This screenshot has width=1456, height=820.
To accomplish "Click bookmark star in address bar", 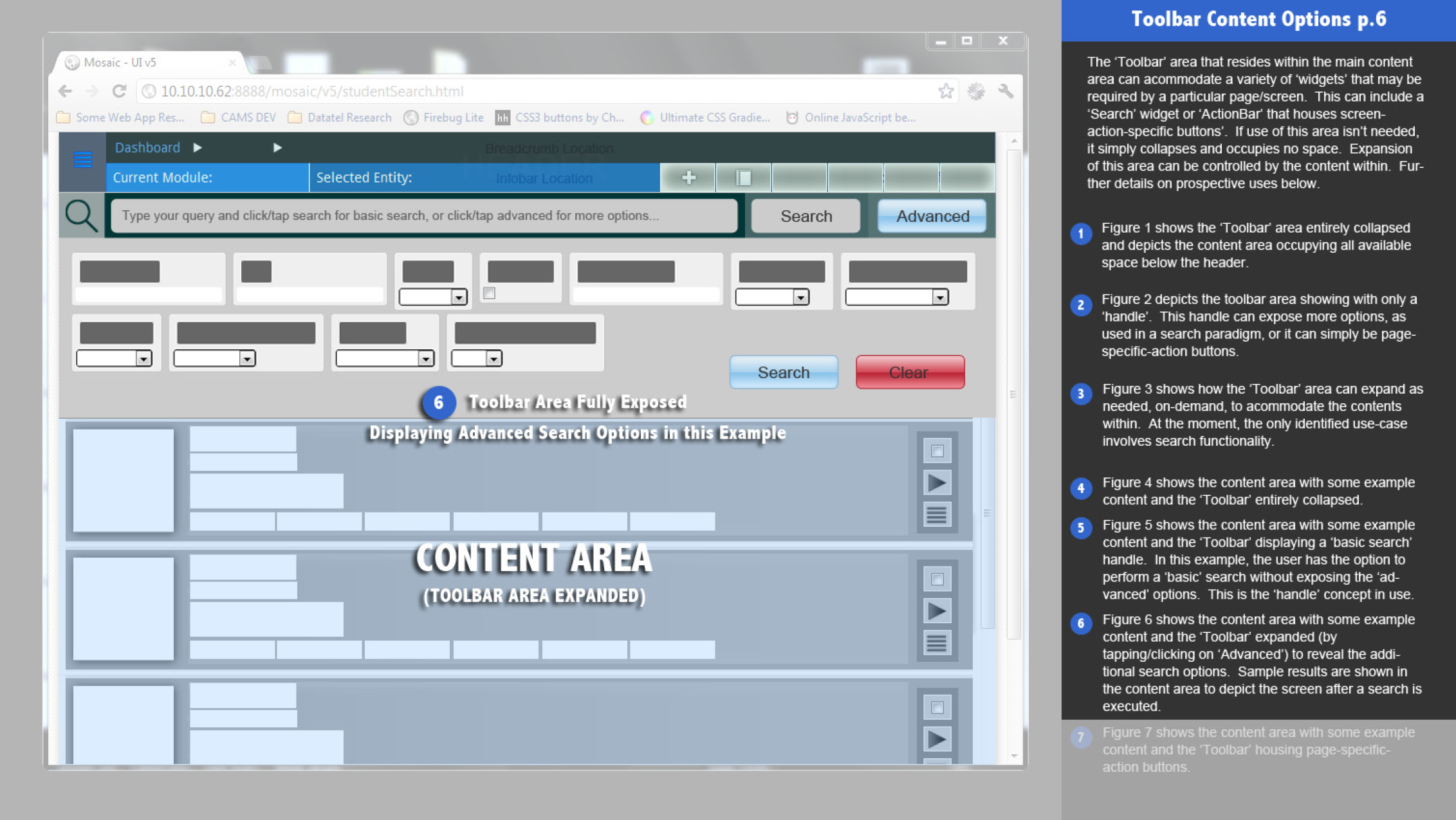I will pos(945,91).
